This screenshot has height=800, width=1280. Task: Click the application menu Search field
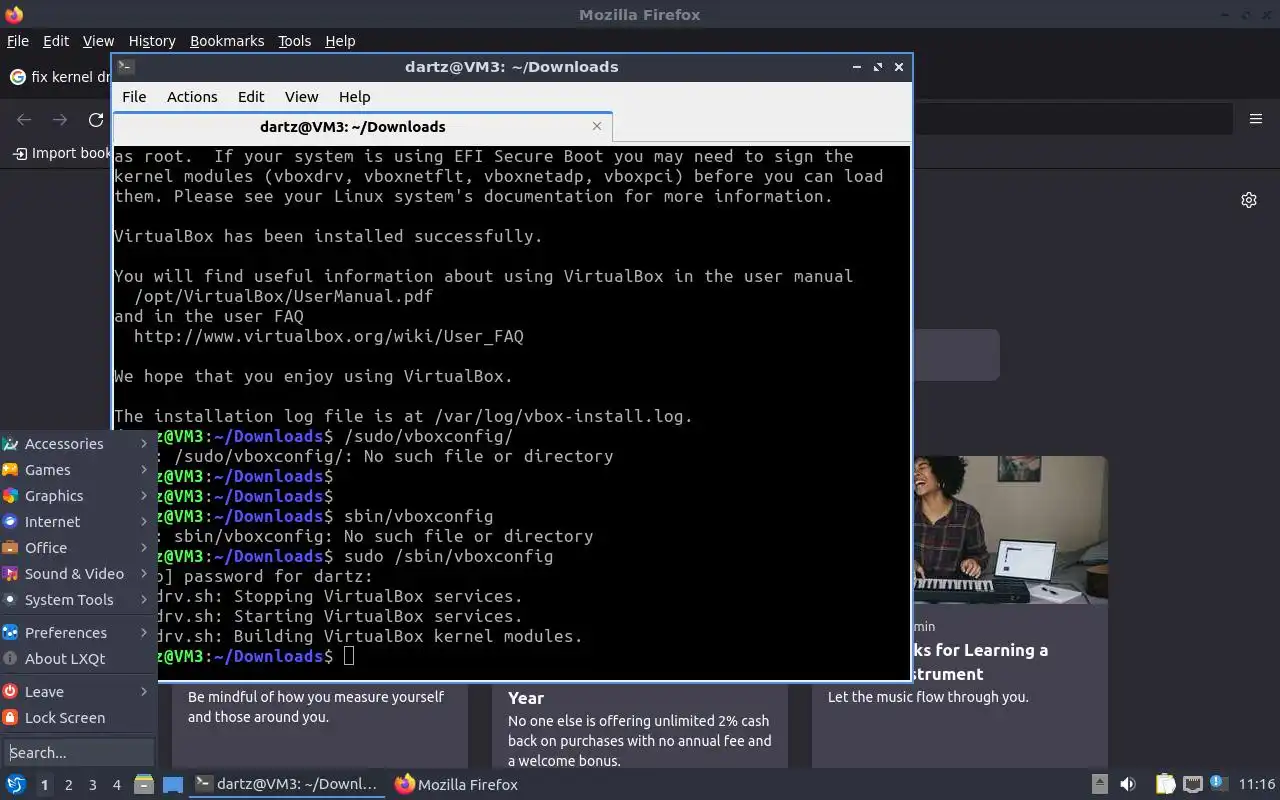78,753
